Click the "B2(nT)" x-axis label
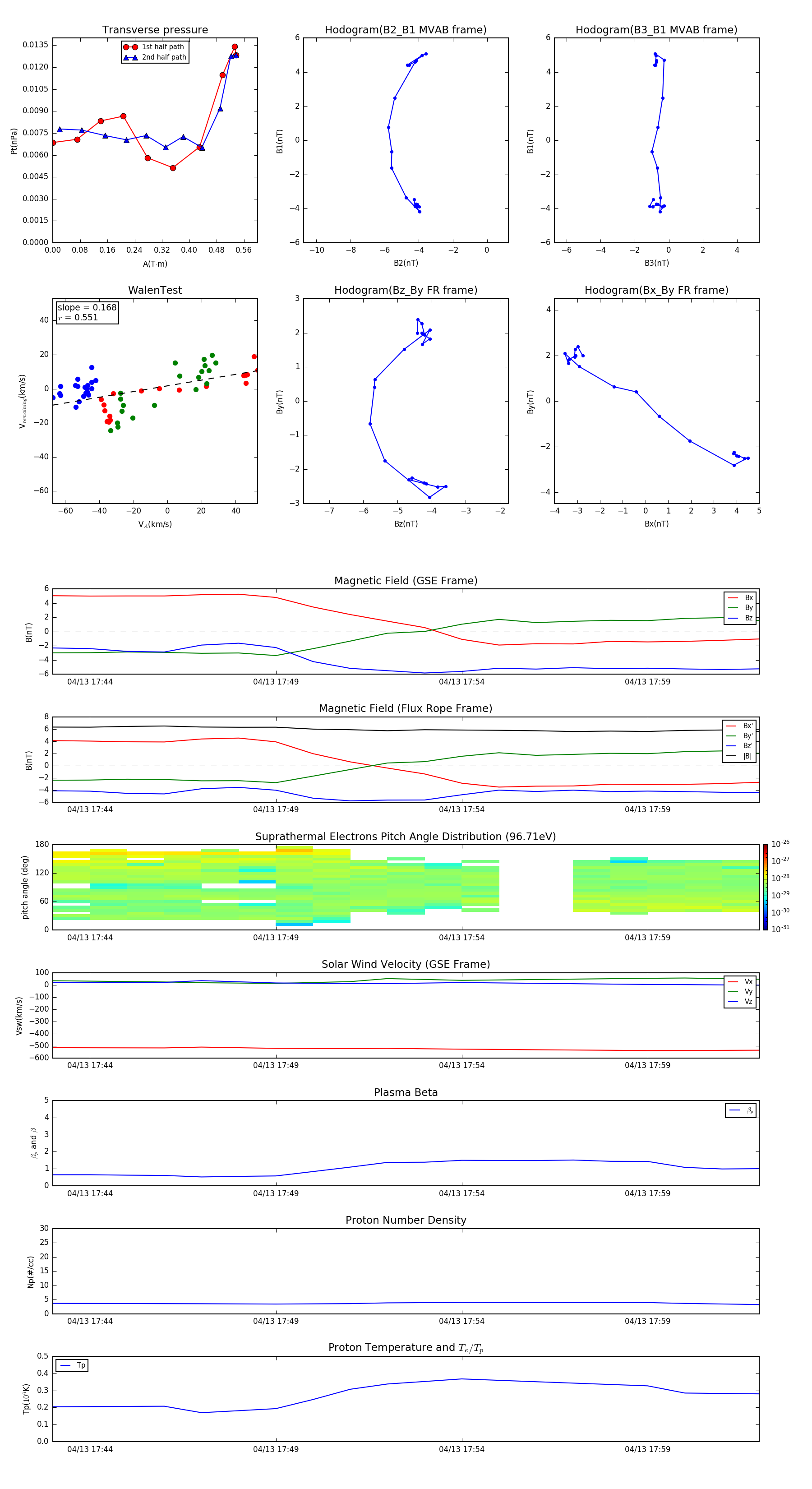812x1489 pixels. 406,263
